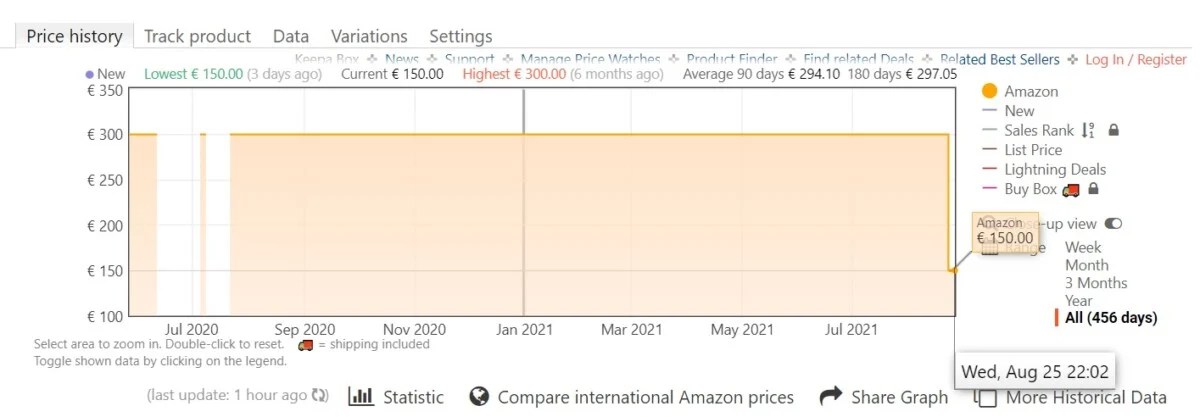This screenshot has height=417, width=1200.
Task: Open the Variations tab
Action: 369,36
